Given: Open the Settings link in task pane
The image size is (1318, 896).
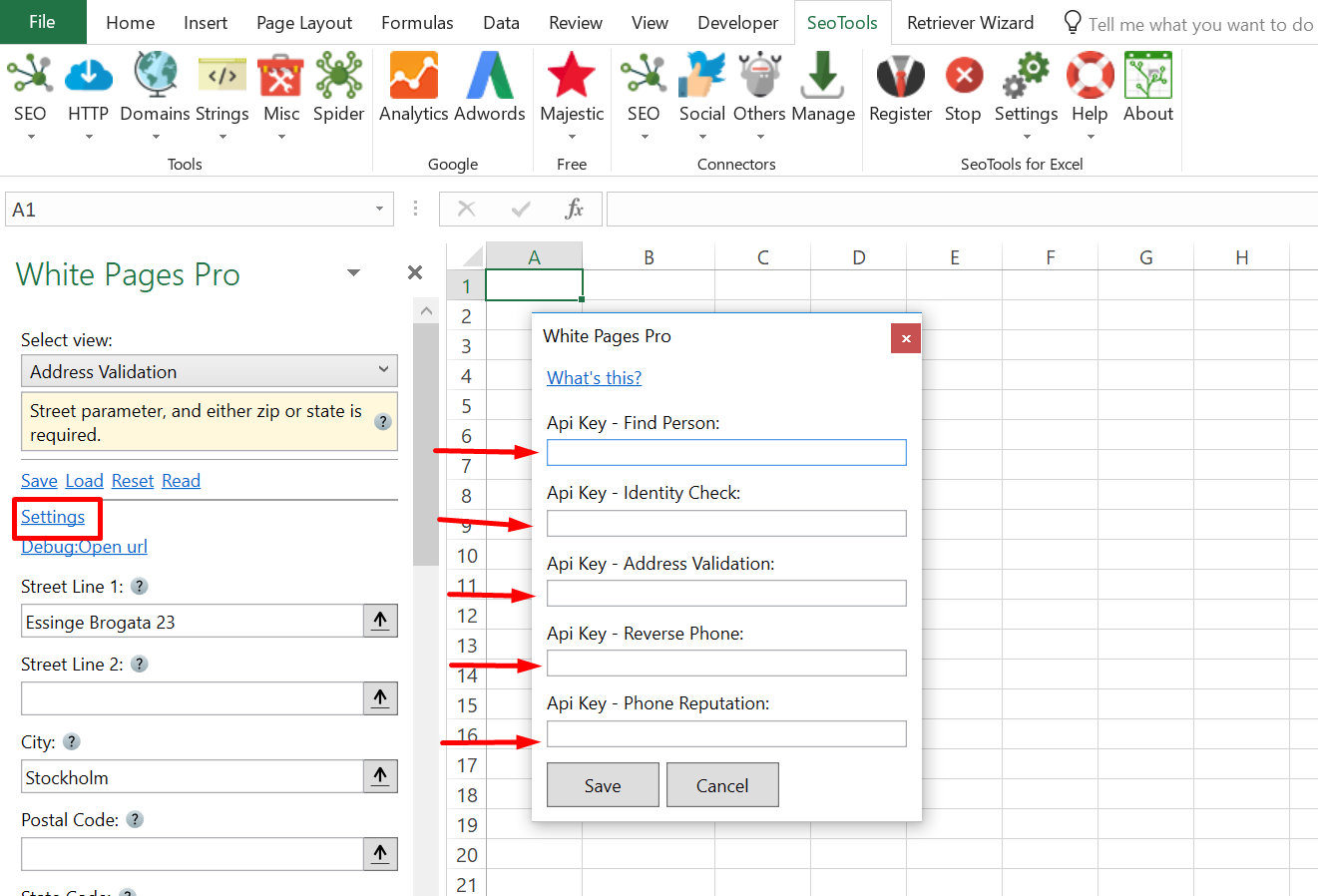Looking at the screenshot, I should pyautogui.click(x=53, y=517).
